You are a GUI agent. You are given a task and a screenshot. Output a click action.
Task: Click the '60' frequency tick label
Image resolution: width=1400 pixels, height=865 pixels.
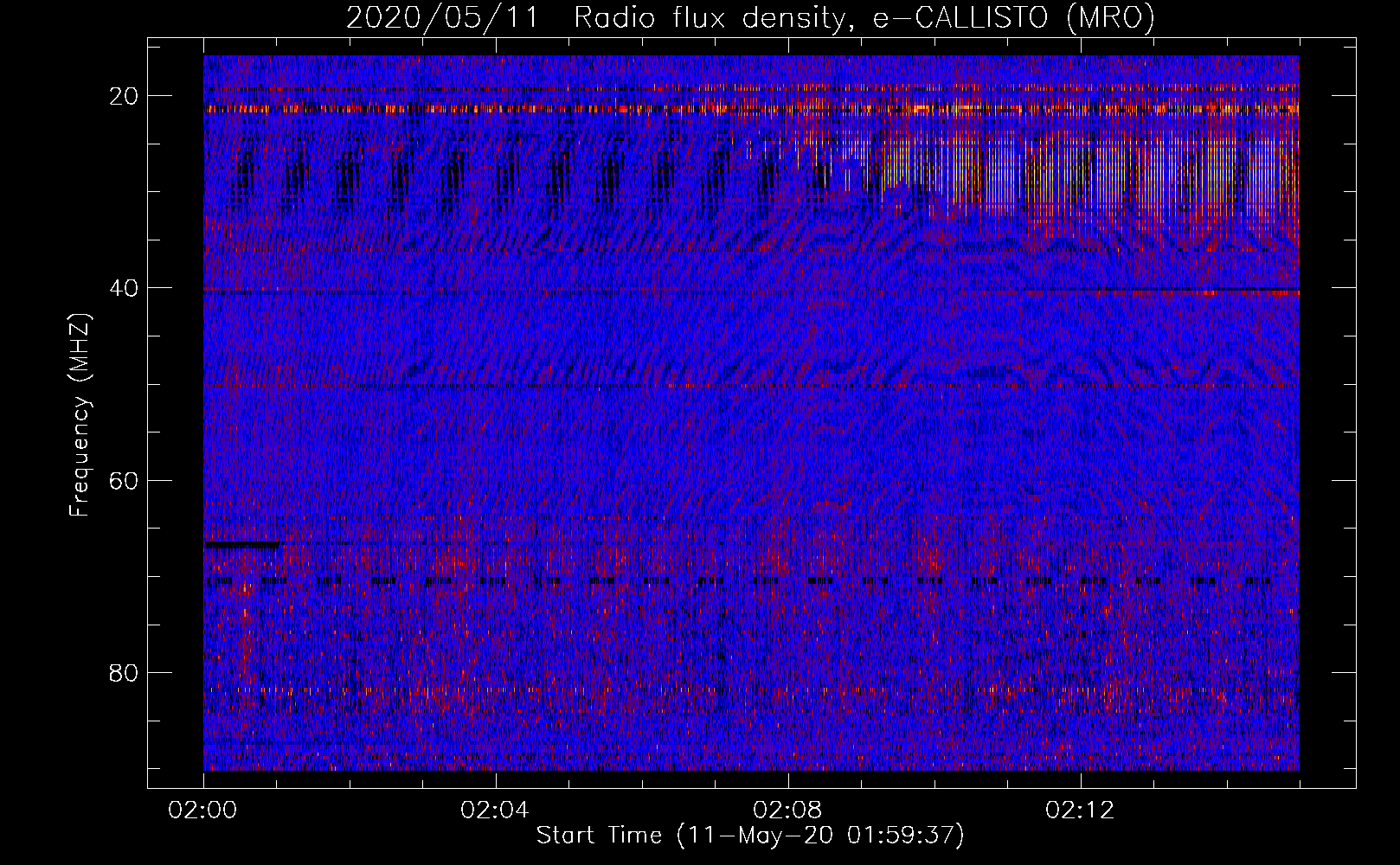pos(125,480)
